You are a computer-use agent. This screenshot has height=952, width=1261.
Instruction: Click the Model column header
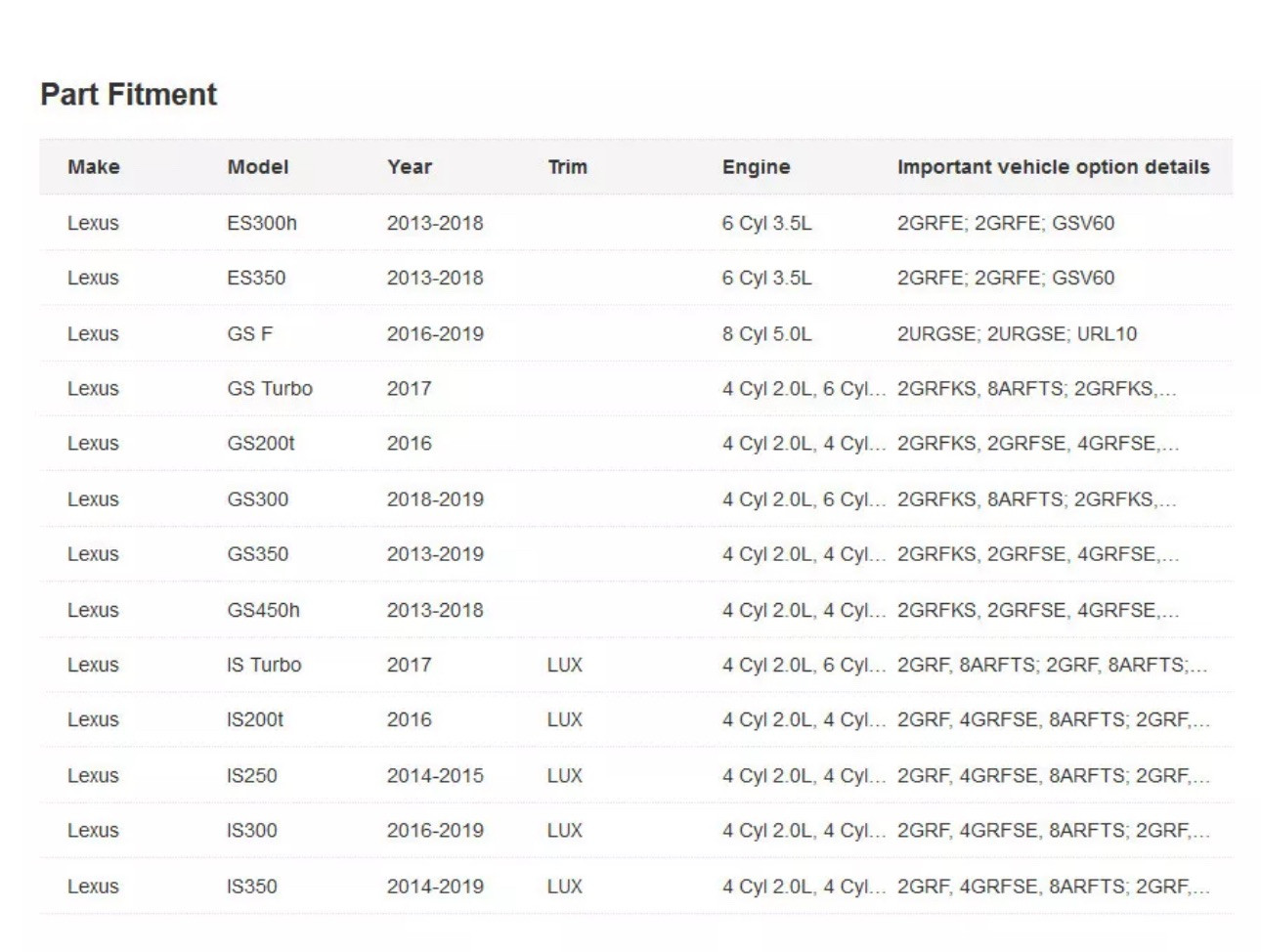pyautogui.click(x=257, y=167)
